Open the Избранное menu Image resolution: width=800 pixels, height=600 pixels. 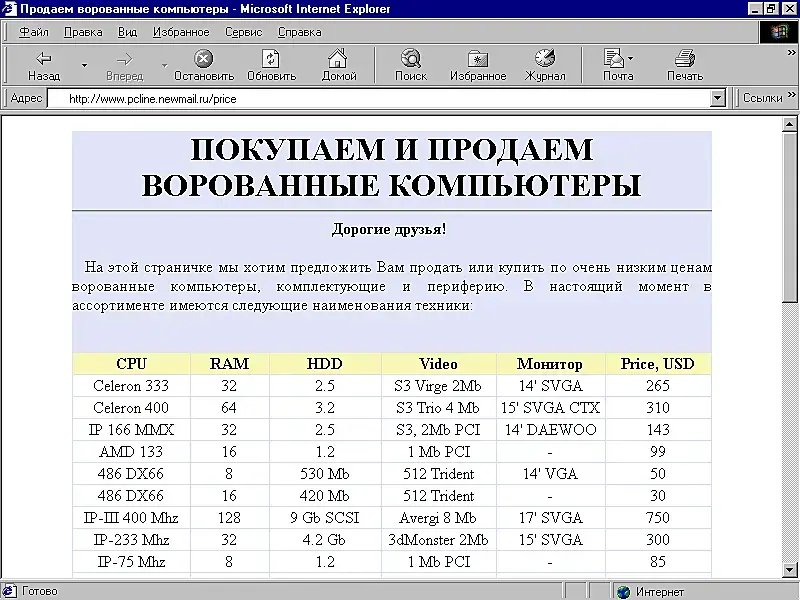pos(181,32)
